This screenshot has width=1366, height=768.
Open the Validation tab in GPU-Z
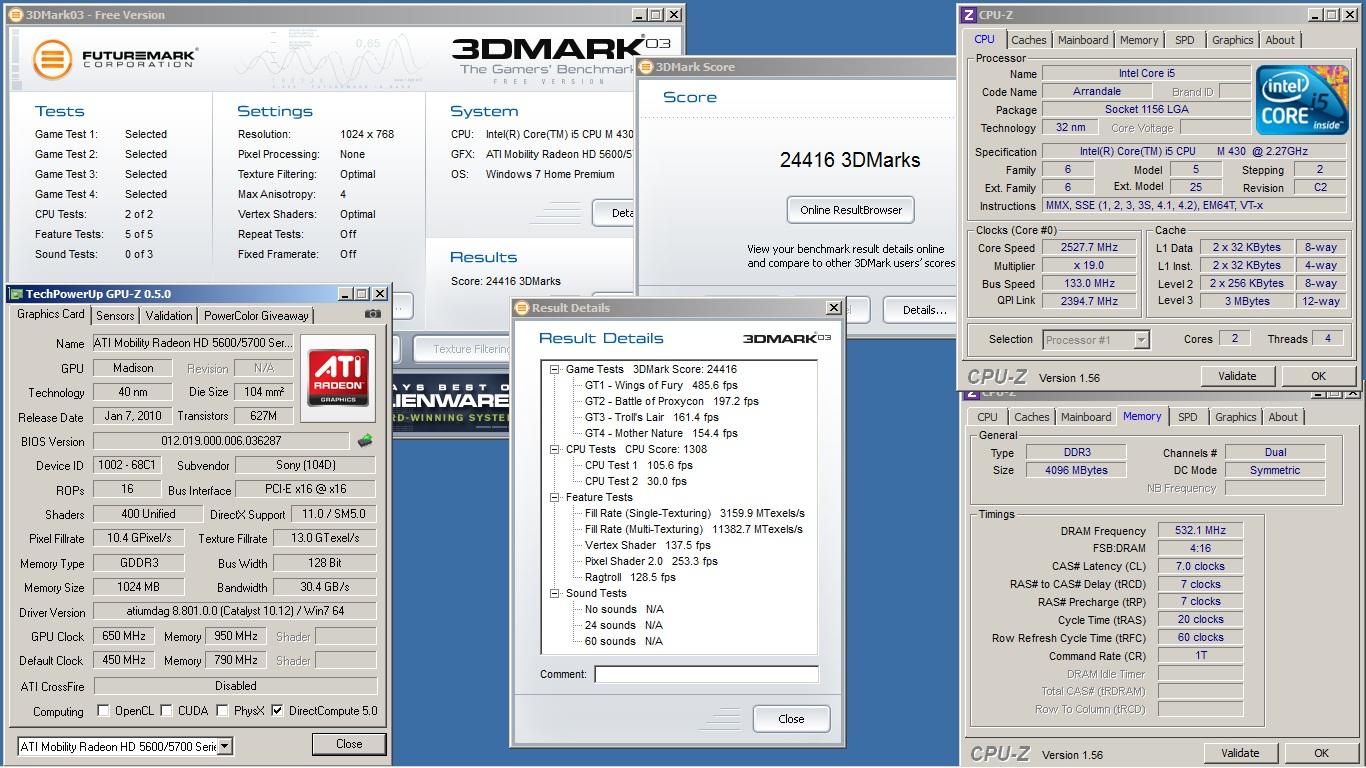169,316
